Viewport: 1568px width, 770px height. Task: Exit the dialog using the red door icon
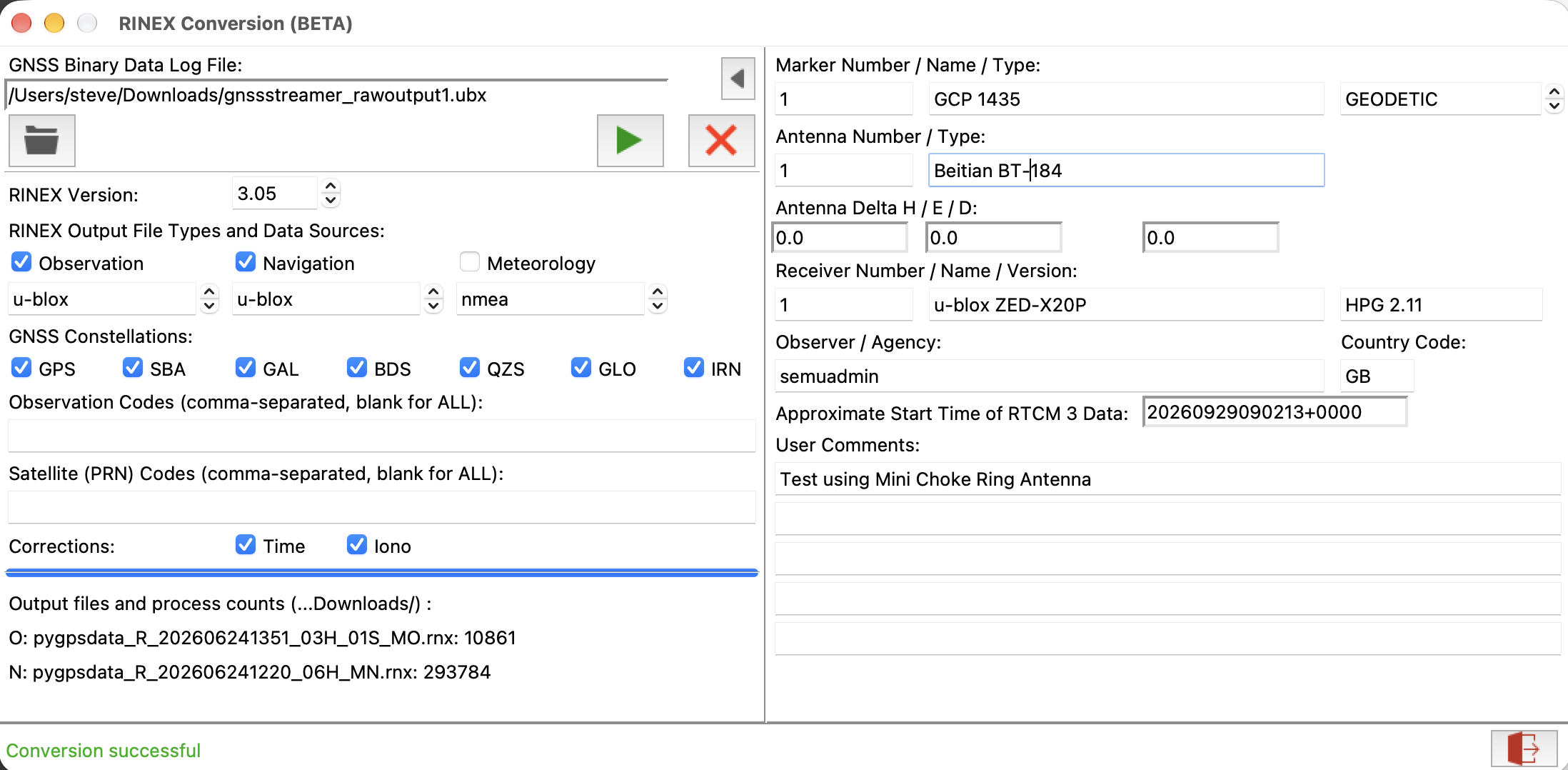tap(1524, 749)
